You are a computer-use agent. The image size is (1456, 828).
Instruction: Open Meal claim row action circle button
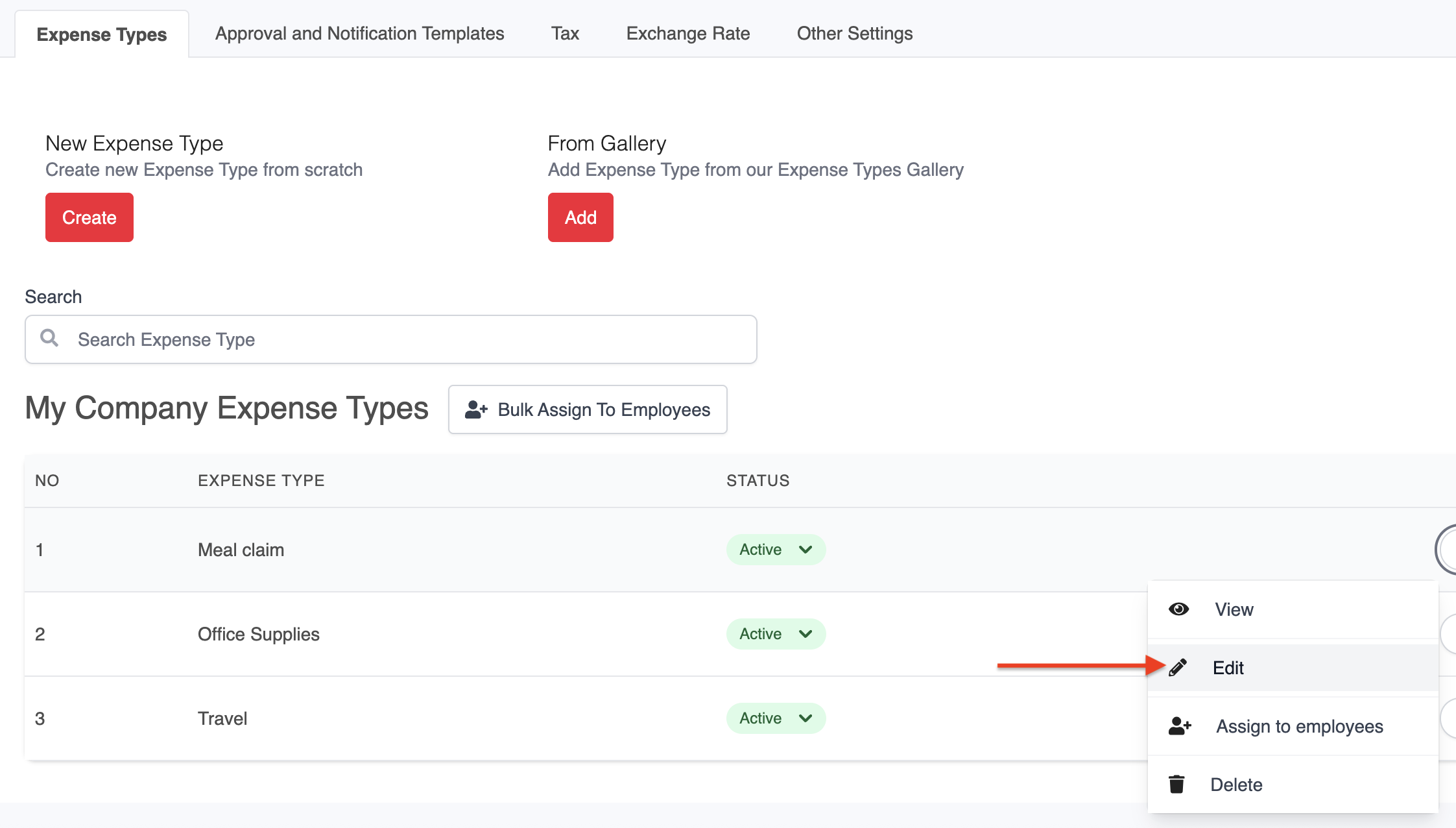pyautogui.click(x=1448, y=550)
